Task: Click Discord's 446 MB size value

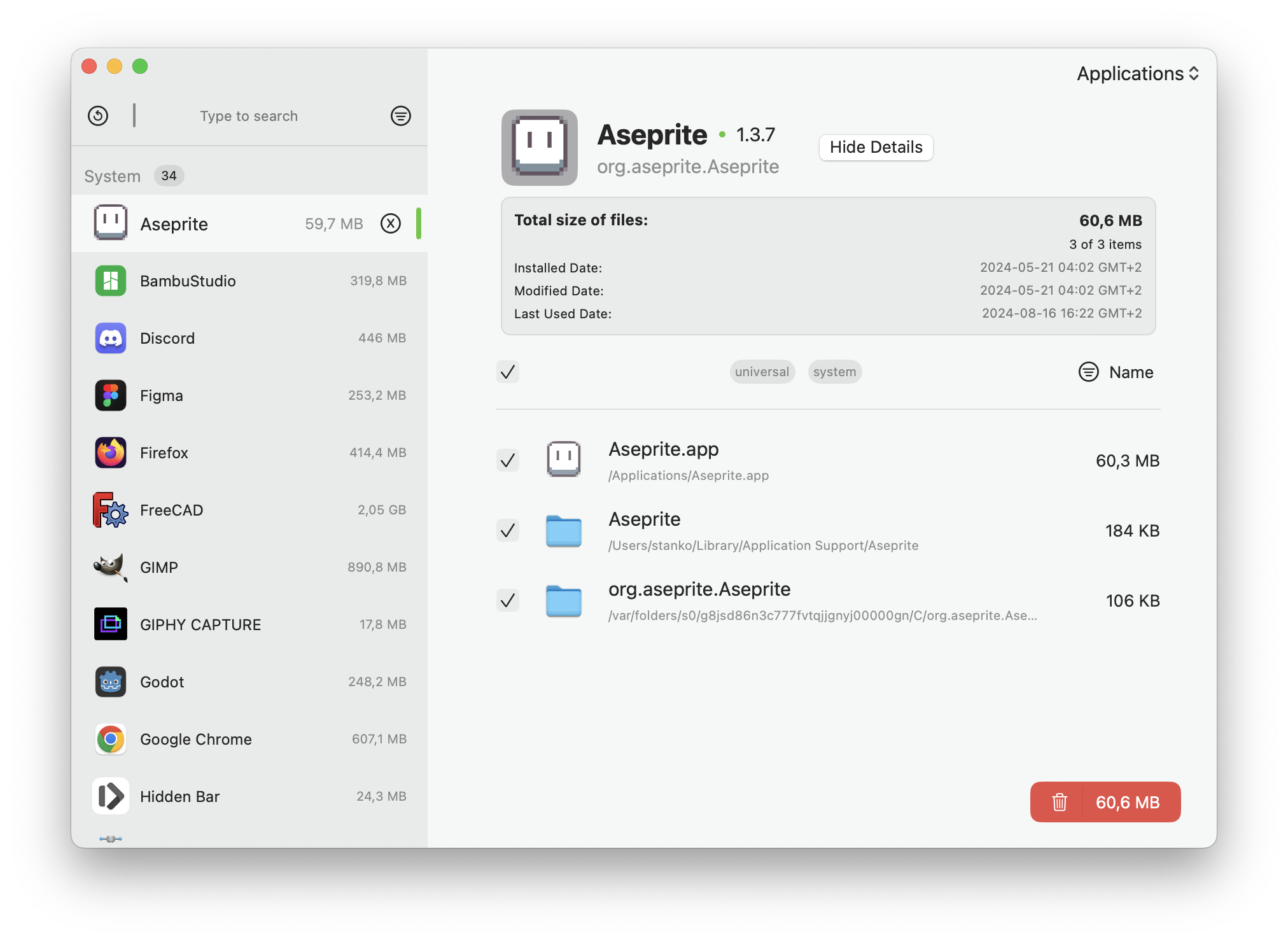Action: (x=382, y=338)
